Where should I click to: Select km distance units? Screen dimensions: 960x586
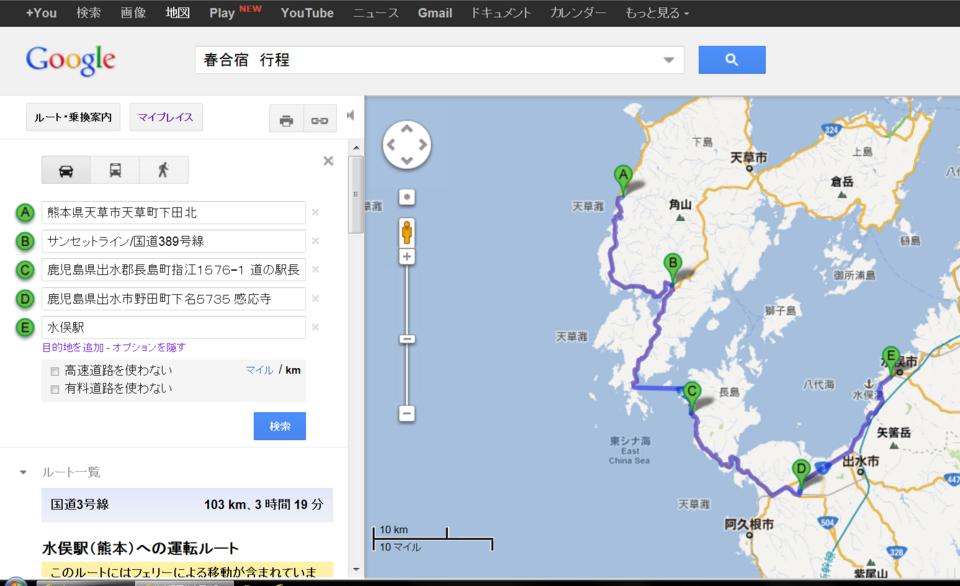[x=293, y=370]
